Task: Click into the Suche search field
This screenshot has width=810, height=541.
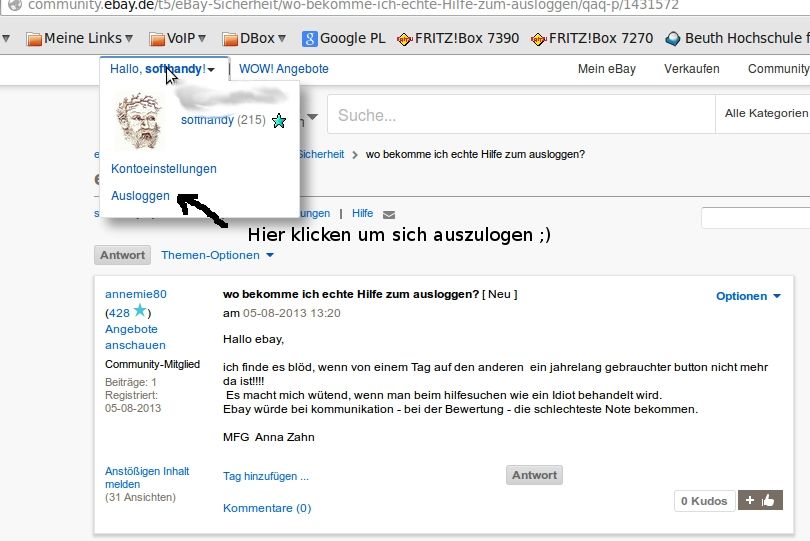Action: (x=520, y=115)
